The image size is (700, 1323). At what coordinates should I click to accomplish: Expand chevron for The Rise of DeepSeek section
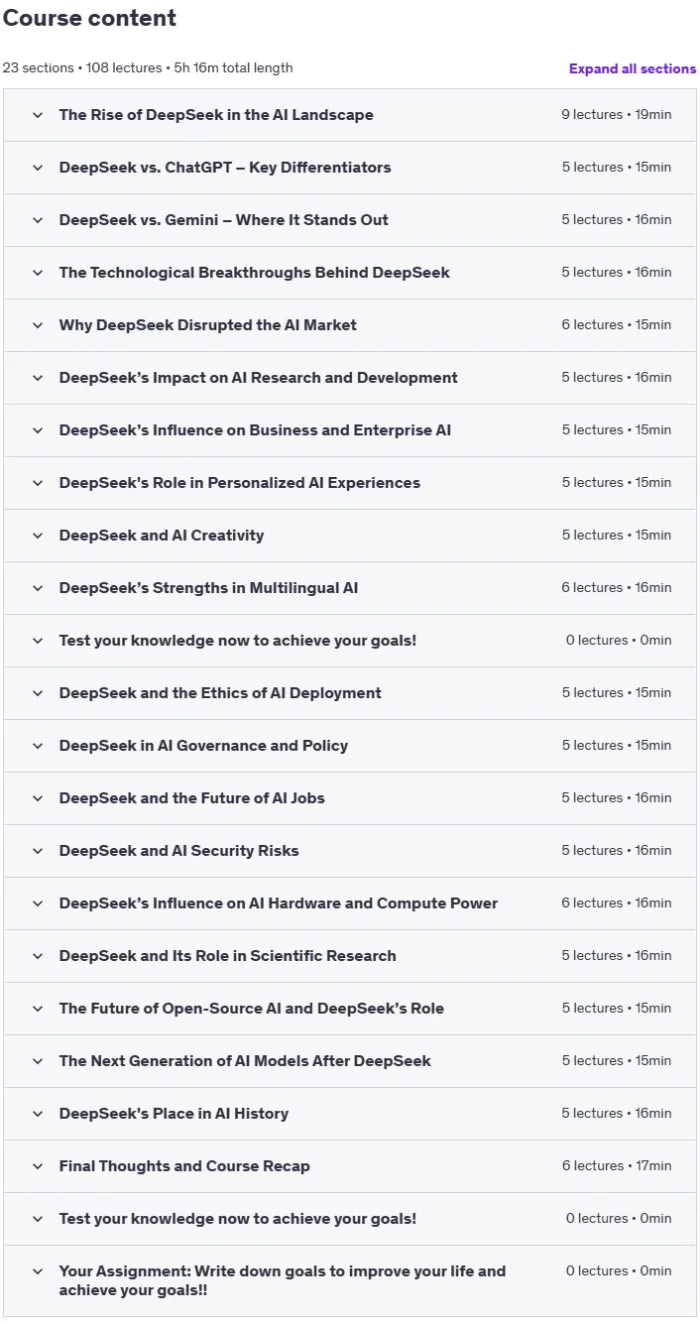[x=38, y=115]
